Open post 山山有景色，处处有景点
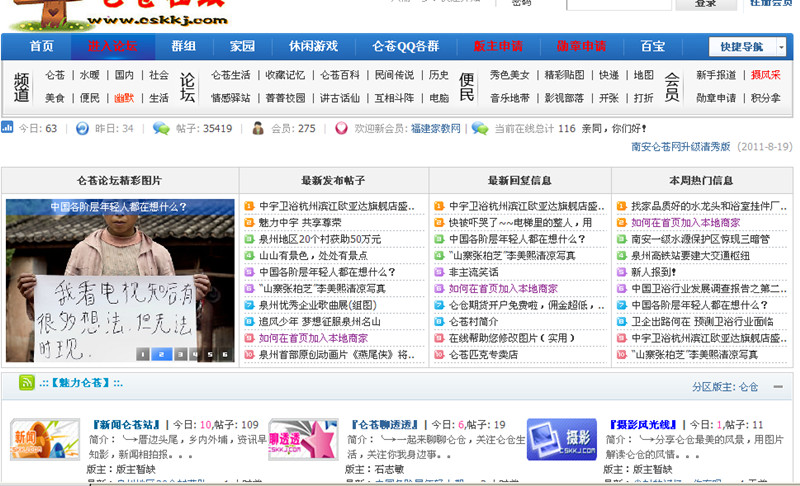Screen dimensions: 800x486 tap(313, 255)
